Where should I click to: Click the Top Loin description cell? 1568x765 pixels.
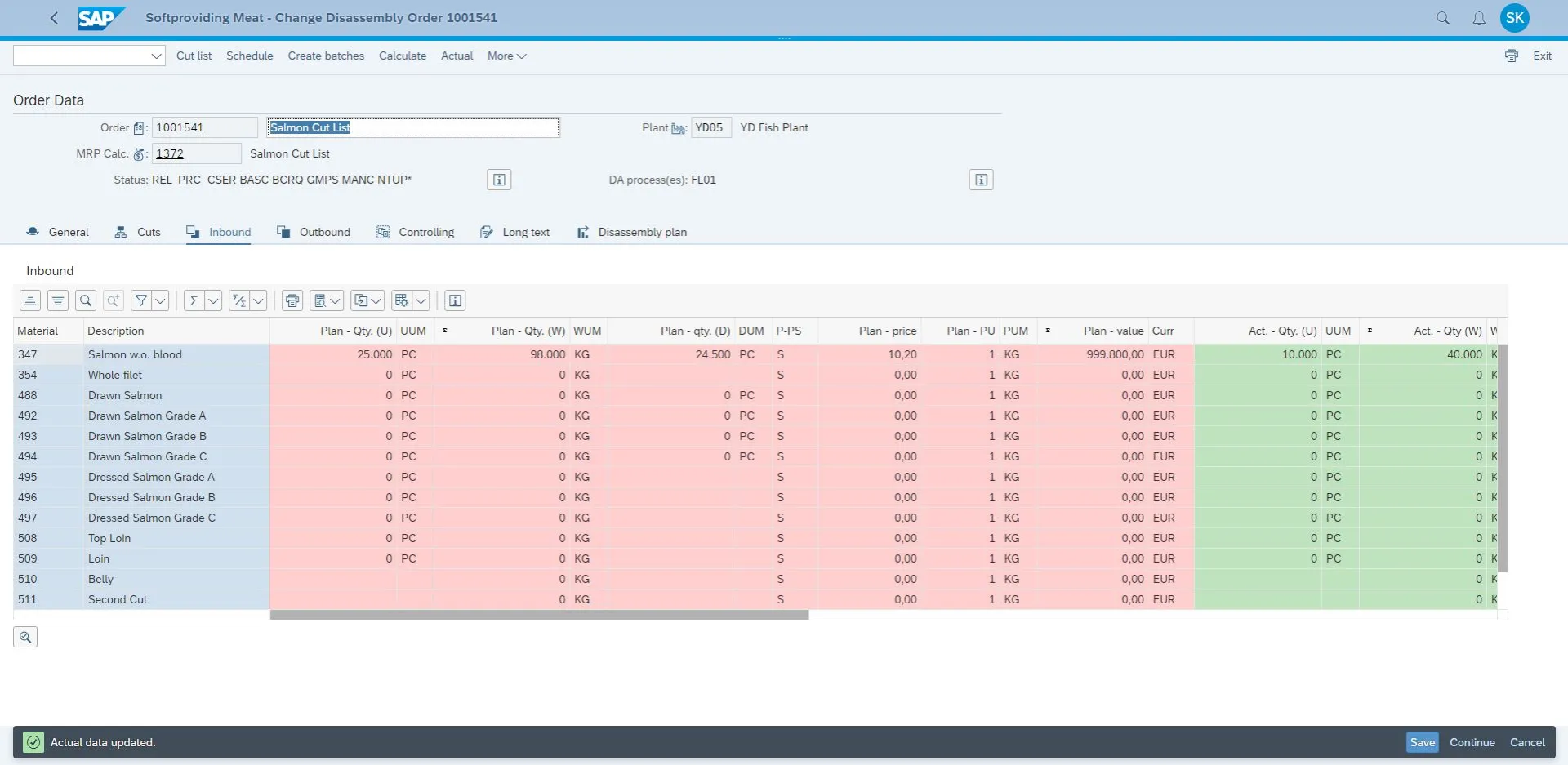[176, 538]
